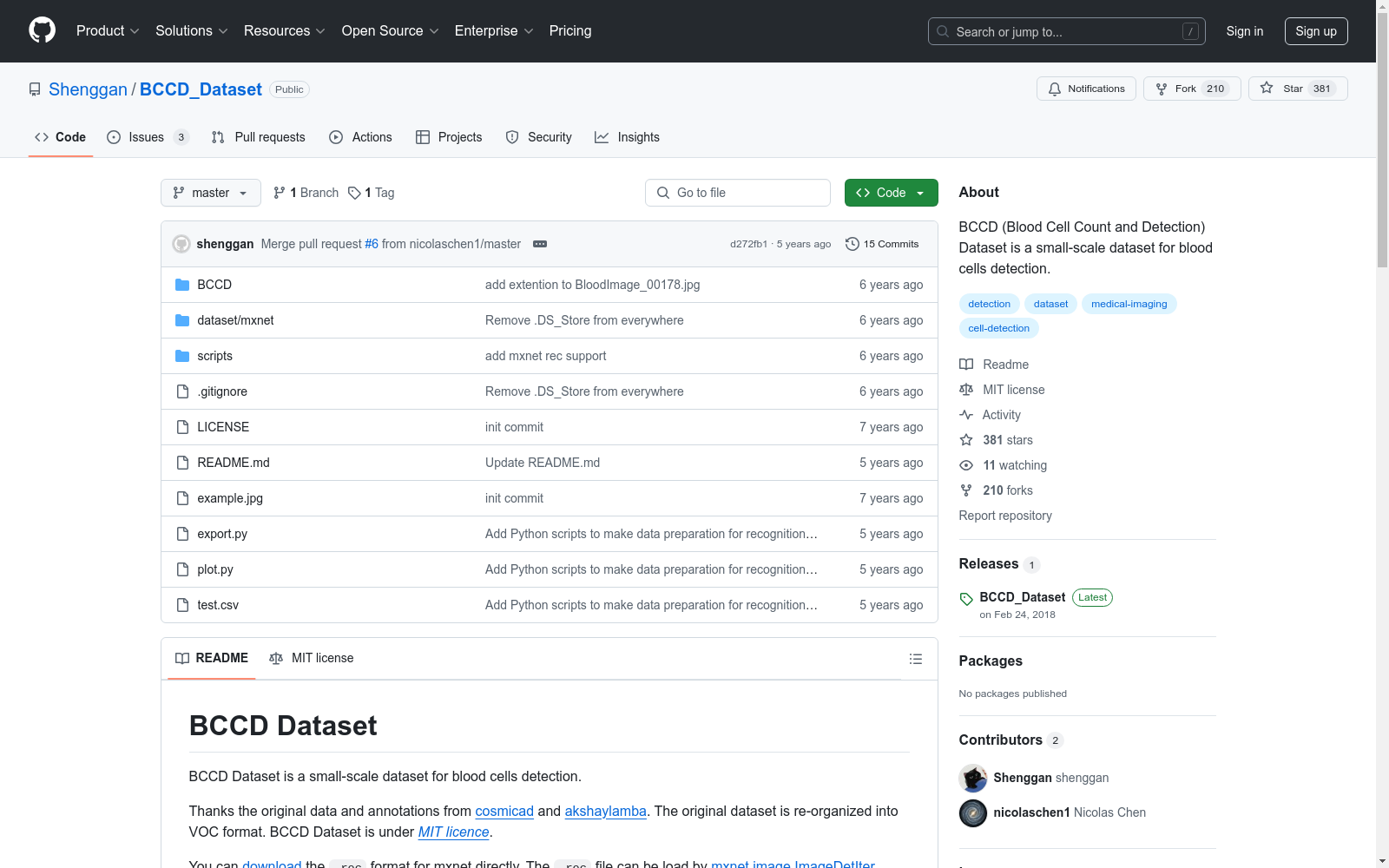Focus the Search or jump to field
The height and width of the screenshot is (868, 1389).
(1067, 31)
